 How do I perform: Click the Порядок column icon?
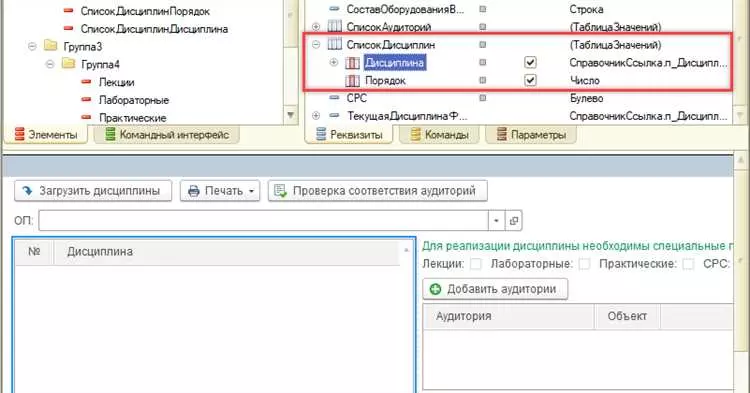click(353, 80)
